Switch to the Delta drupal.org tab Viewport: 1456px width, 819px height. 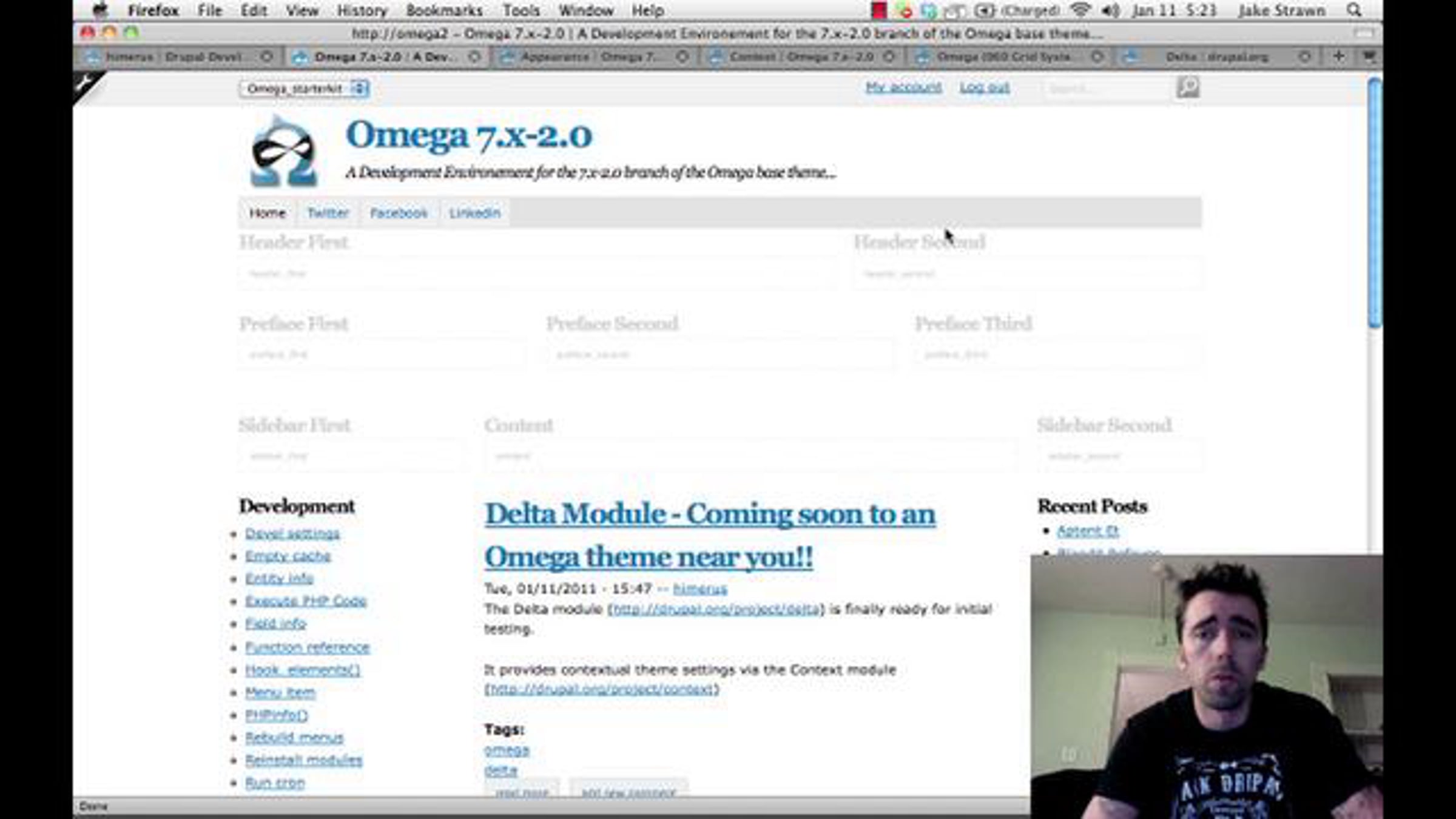pyautogui.click(x=1216, y=57)
